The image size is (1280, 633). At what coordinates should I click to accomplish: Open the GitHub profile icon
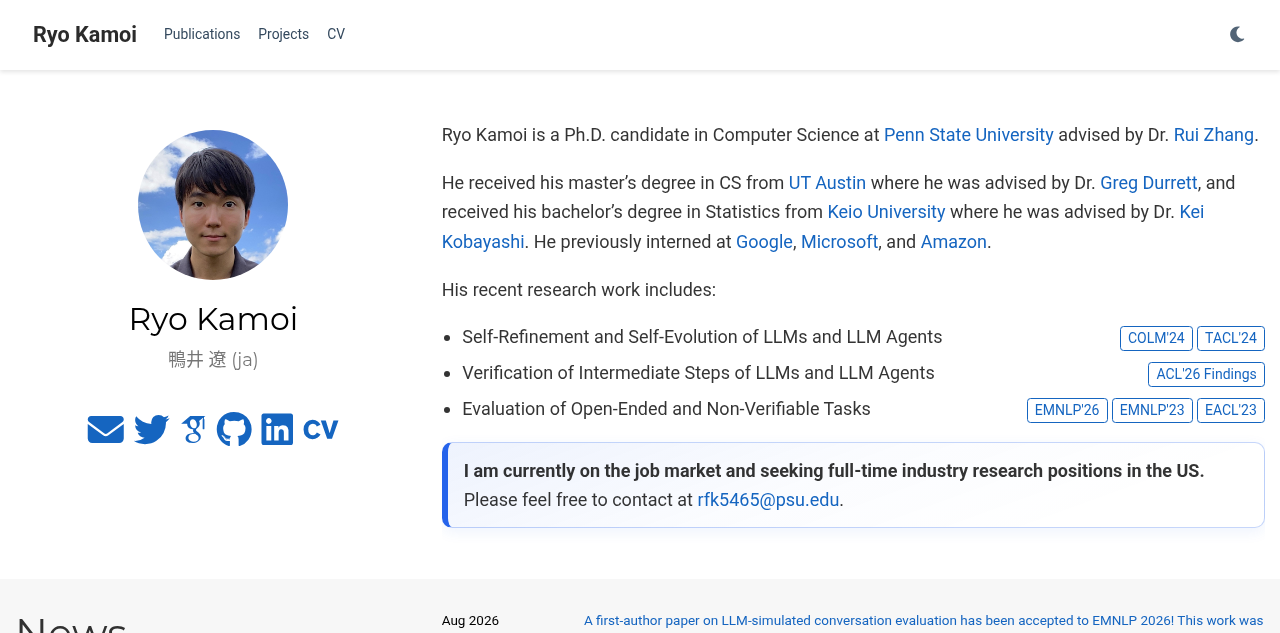234,429
